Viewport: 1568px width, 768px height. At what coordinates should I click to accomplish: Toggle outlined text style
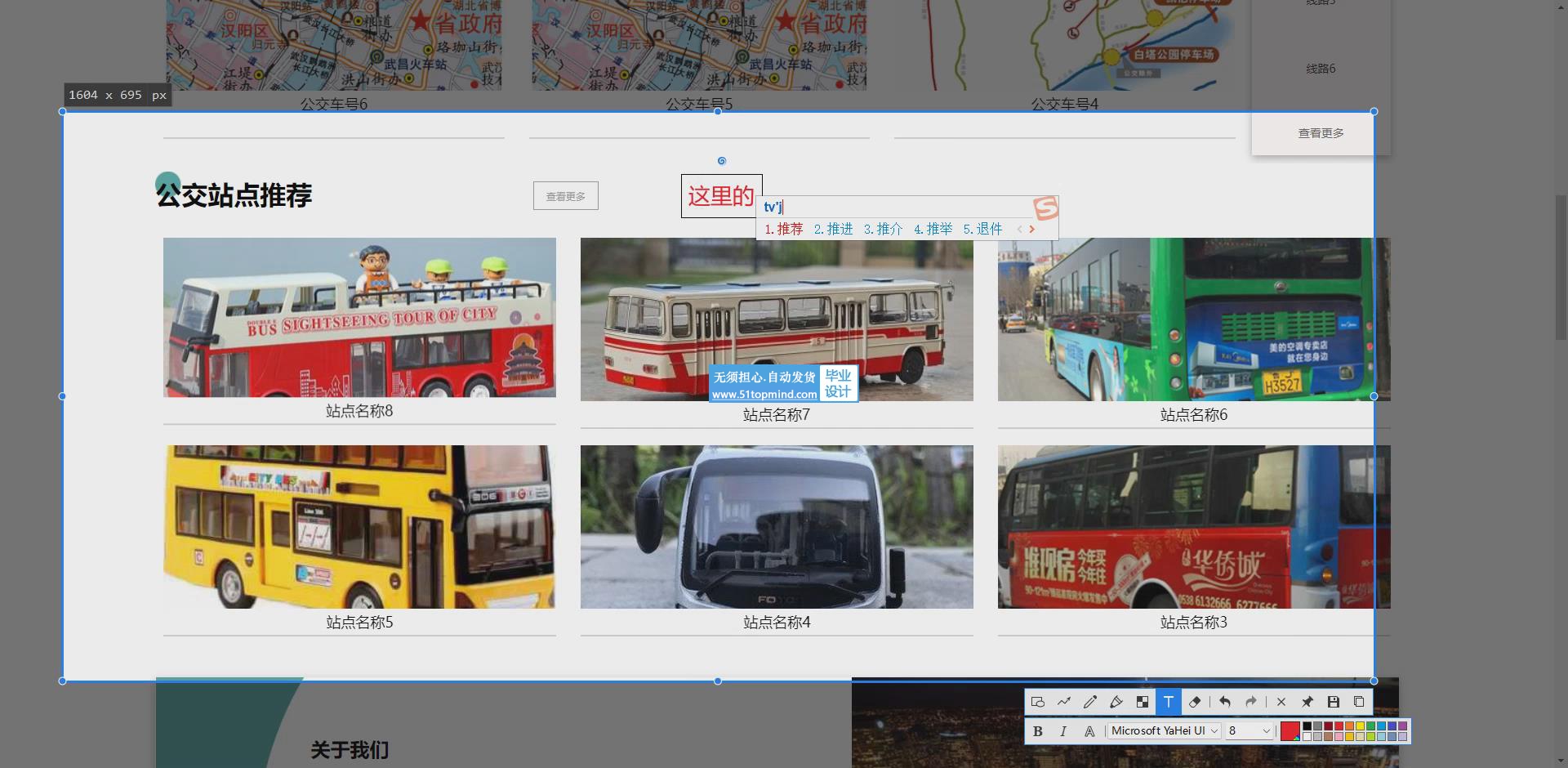[1089, 731]
